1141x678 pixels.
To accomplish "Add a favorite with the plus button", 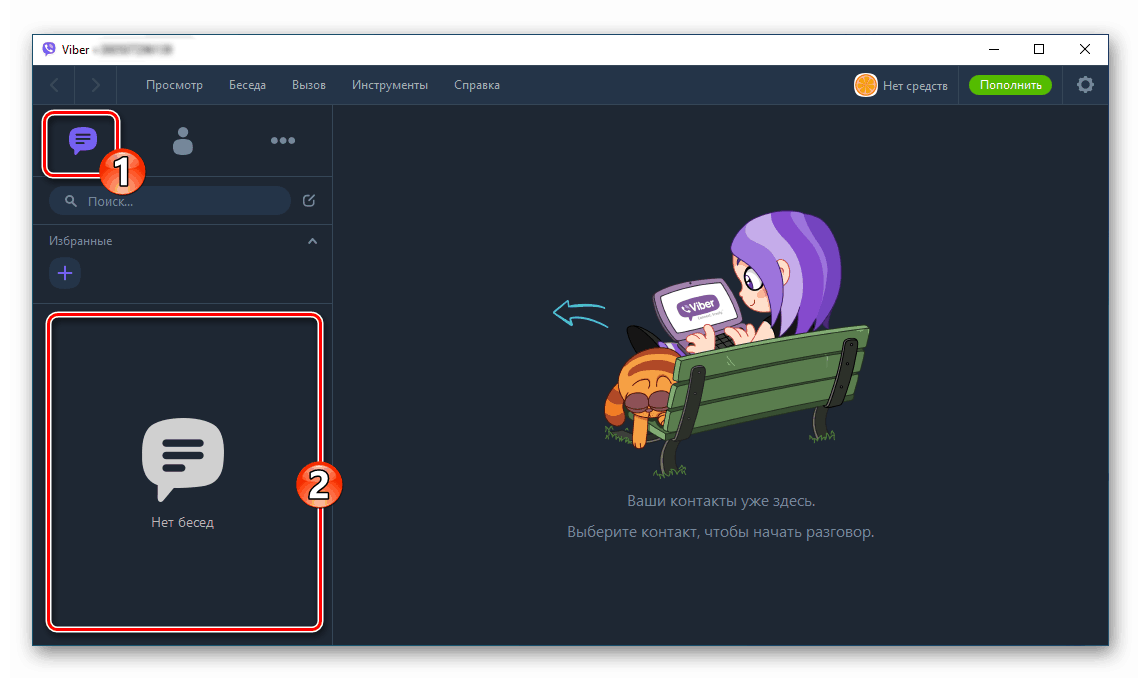I will tap(65, 274).
